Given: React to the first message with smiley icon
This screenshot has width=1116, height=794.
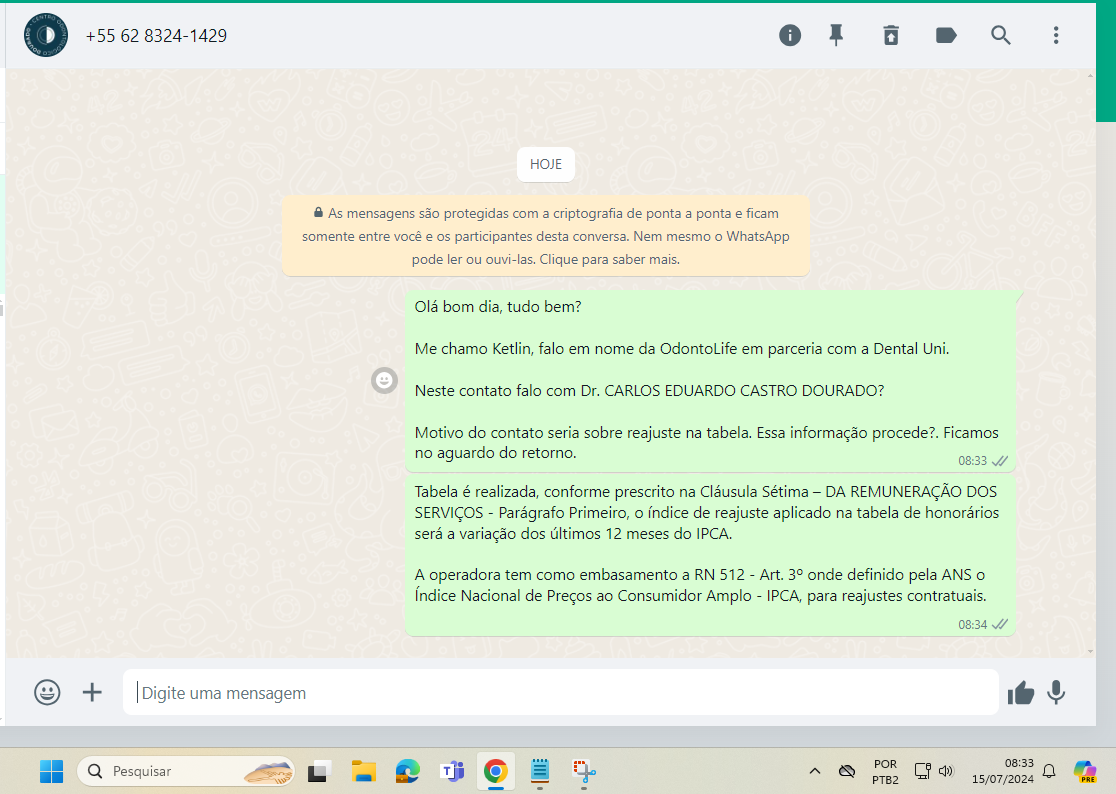Looking at the screenshot, I should [384, 380].
